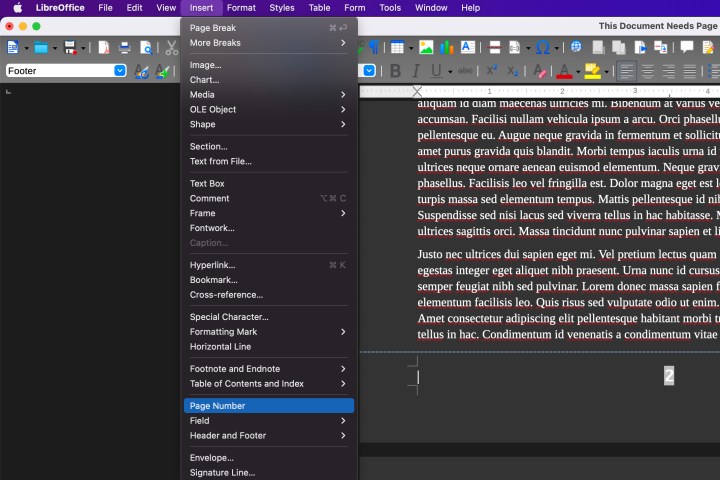Screen dimensions: 720x480
Task: Expand the Header and Footer submenu
Action: tap(269, 435)
